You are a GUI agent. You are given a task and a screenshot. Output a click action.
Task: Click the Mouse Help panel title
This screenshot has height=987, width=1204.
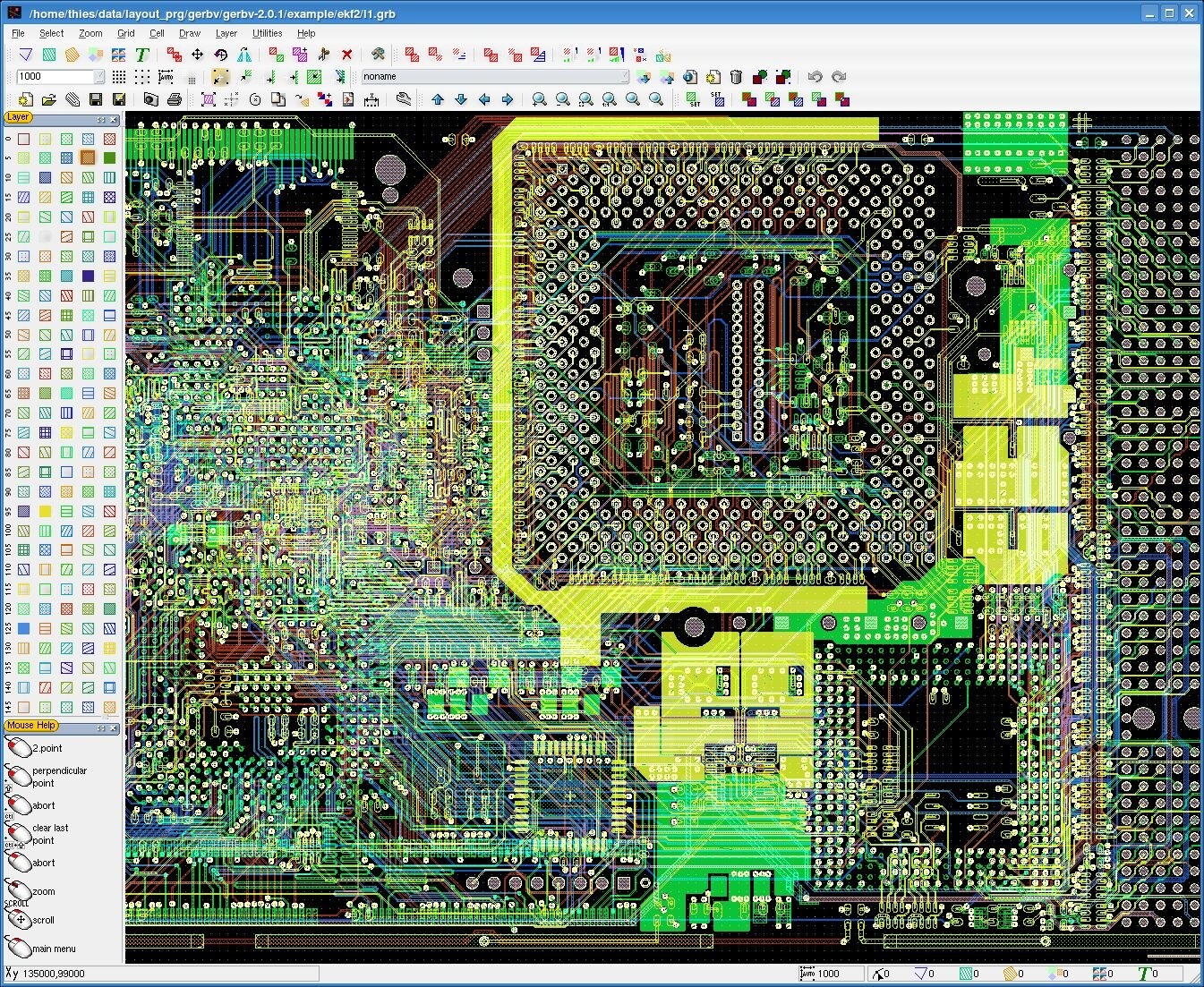coord(30,726)
